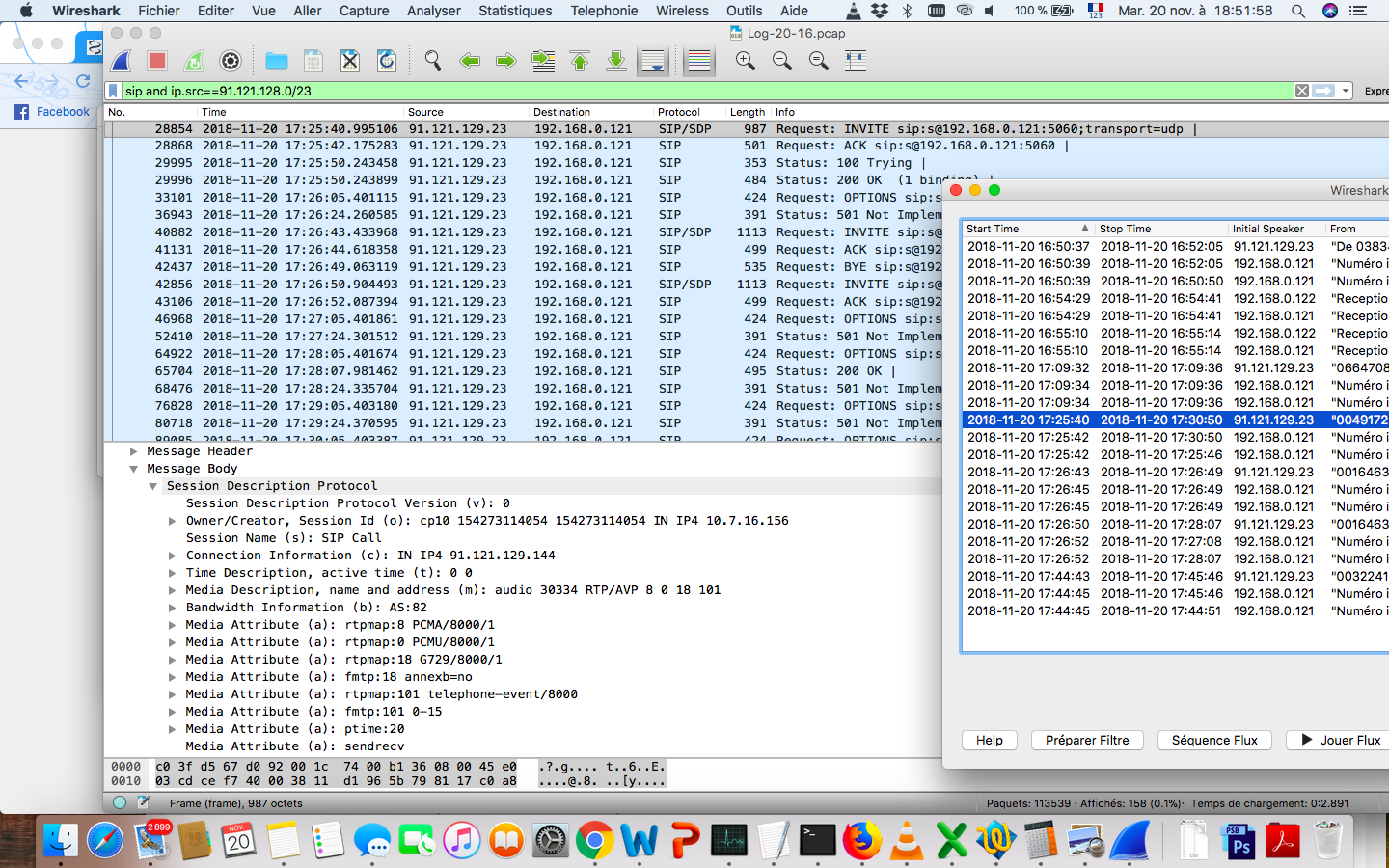Go to the first packet using up-arrow icon
This screenshot has height=868, width=1389.
(580, 61)
